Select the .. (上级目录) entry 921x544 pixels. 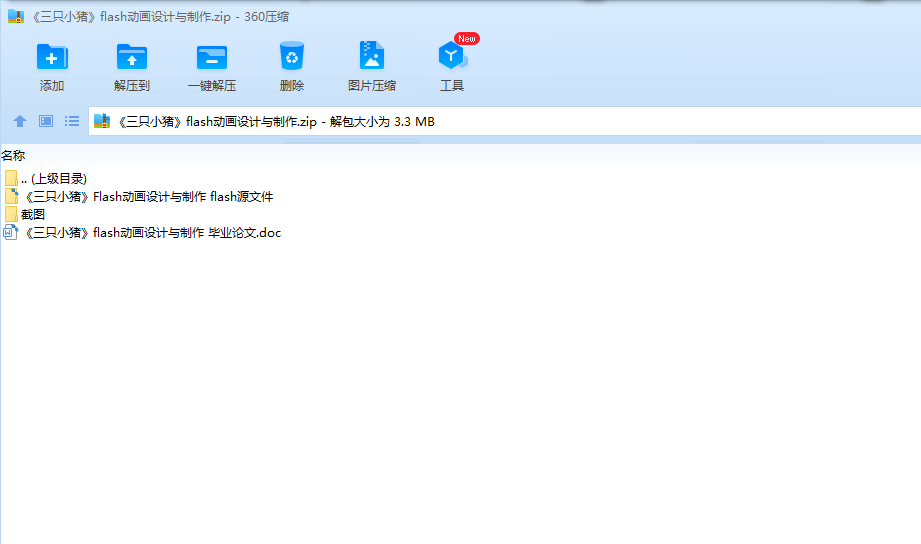pos(53,179)
